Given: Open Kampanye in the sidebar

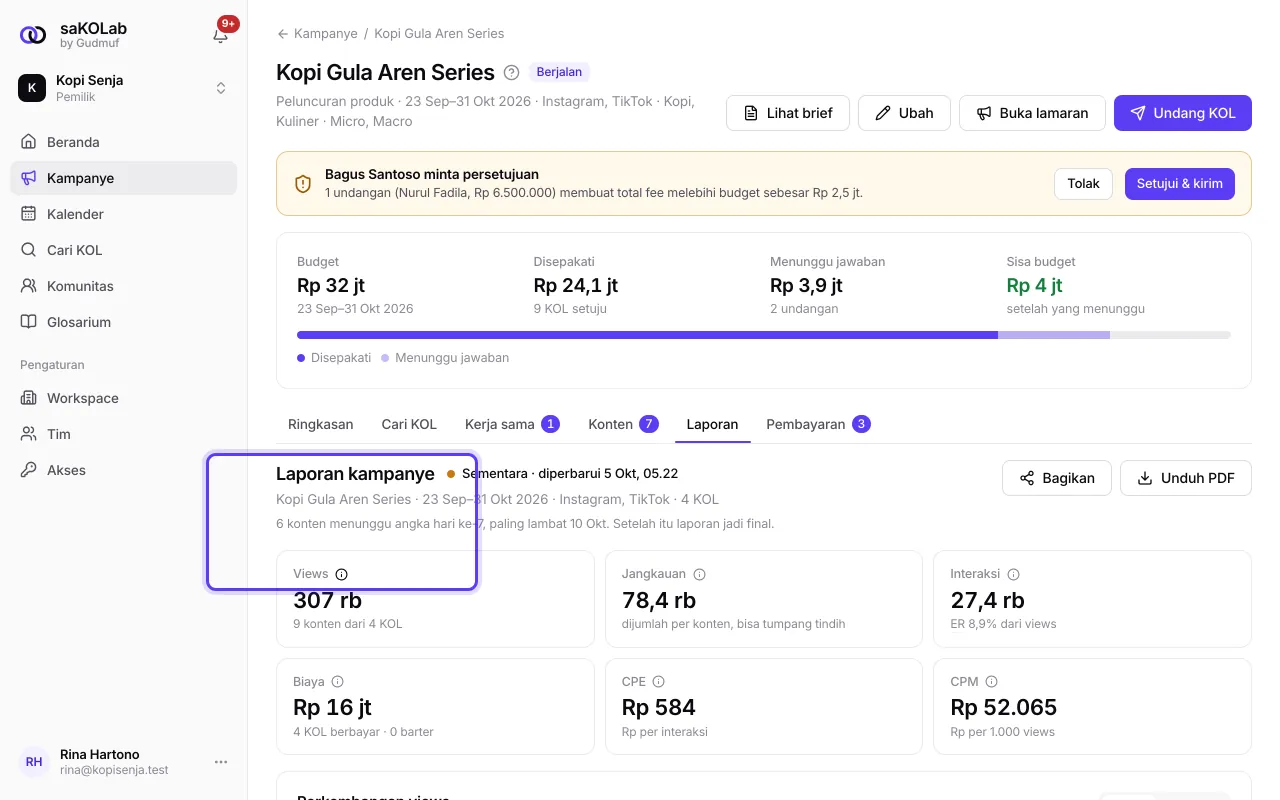Looking at the screenshot, I should (124, 178).
